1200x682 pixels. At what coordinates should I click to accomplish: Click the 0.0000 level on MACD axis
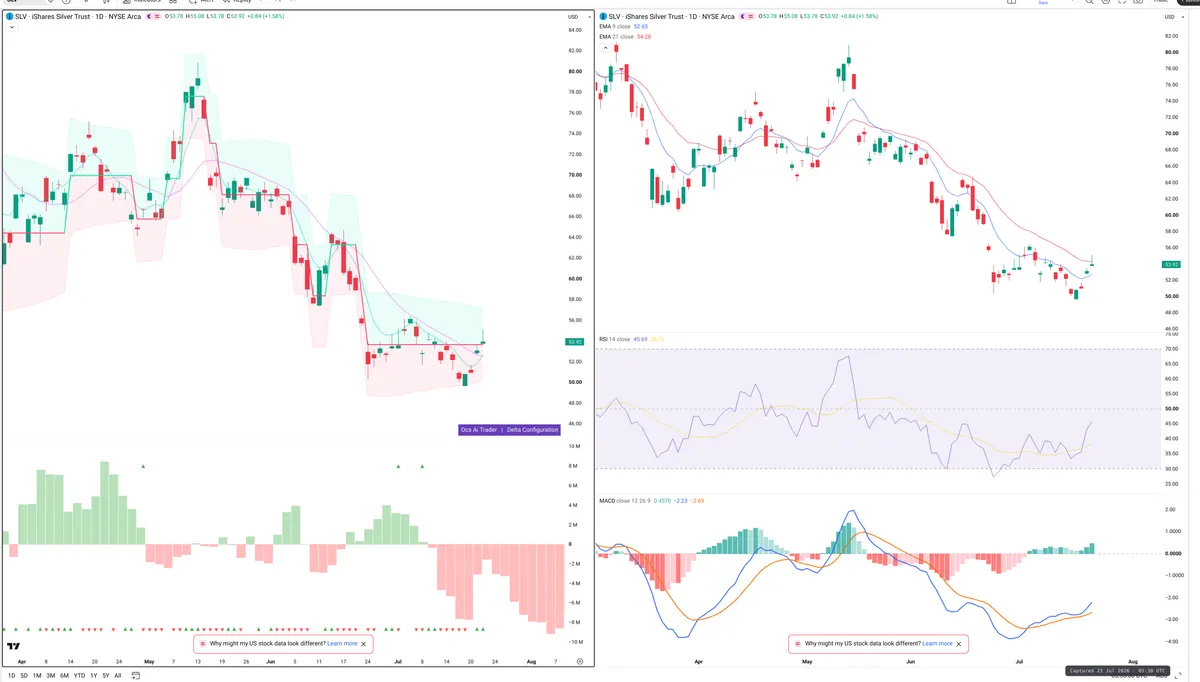(1173, 553)
